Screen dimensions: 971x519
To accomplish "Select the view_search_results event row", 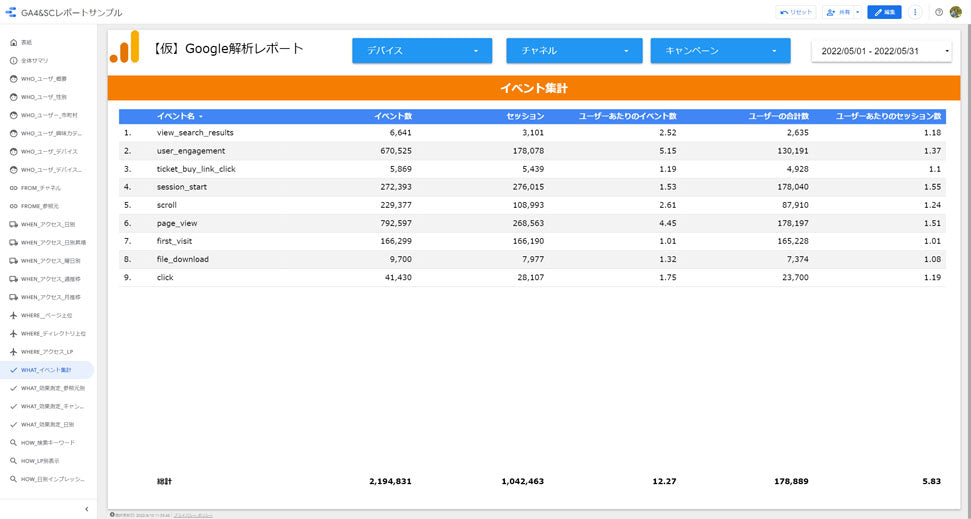I will [532, 133].
